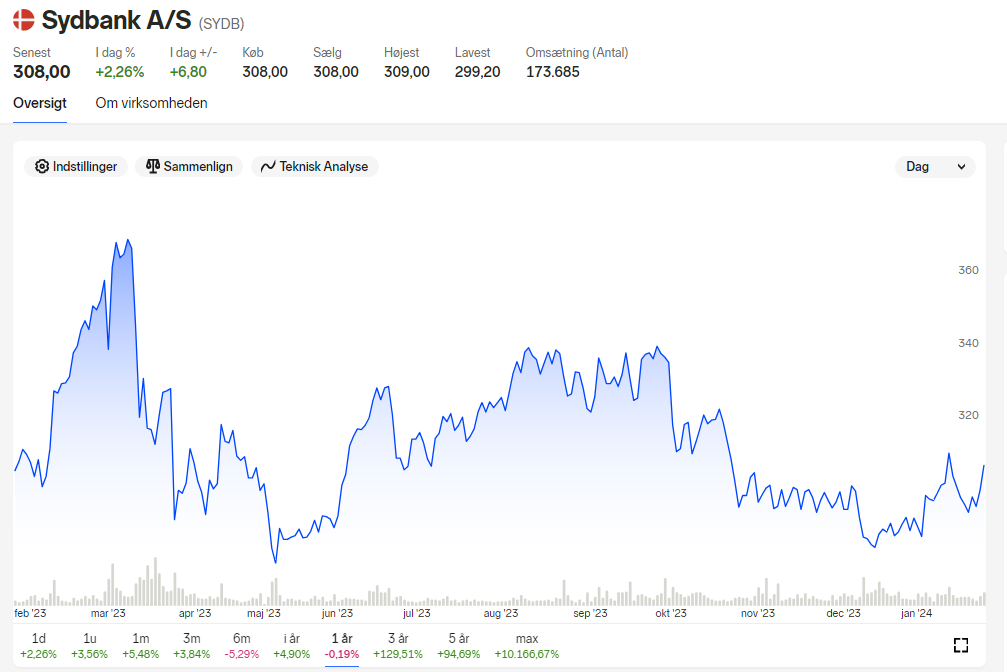This screenshot has height=672, width=1007.
Task: Switch to the Oversigt tab
Action: [40, 103]
